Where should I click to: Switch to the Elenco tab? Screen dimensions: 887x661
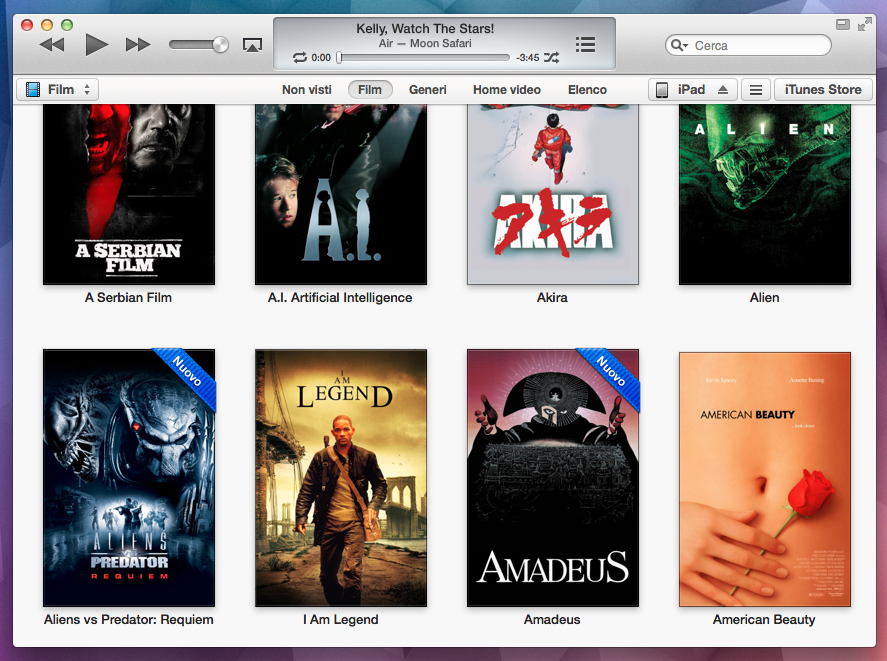pos(587,89)
